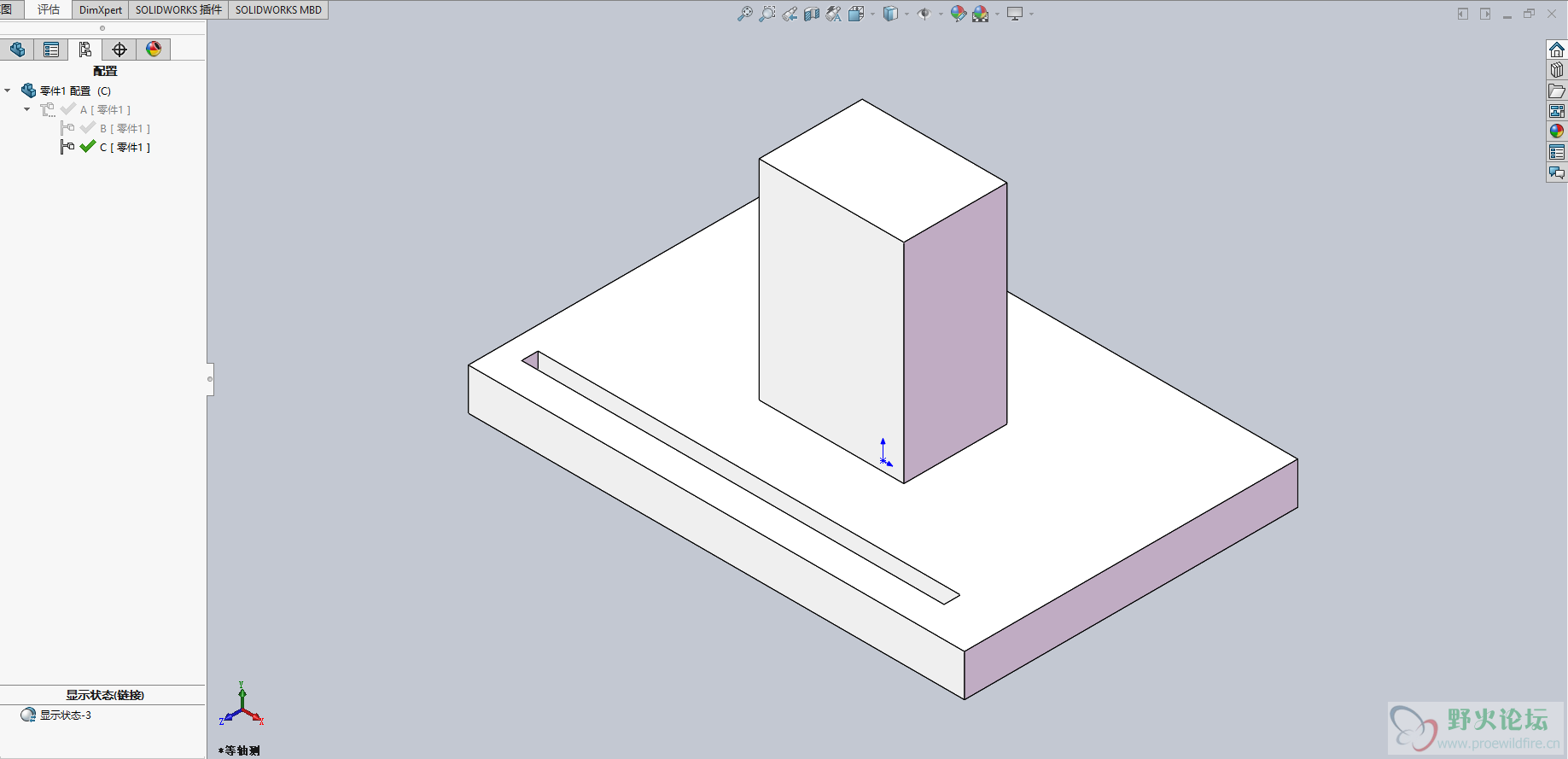The width and height of the screenshot is (1568, 759).
Task: Click the *等轴测 view label
Action: (239, 750)
